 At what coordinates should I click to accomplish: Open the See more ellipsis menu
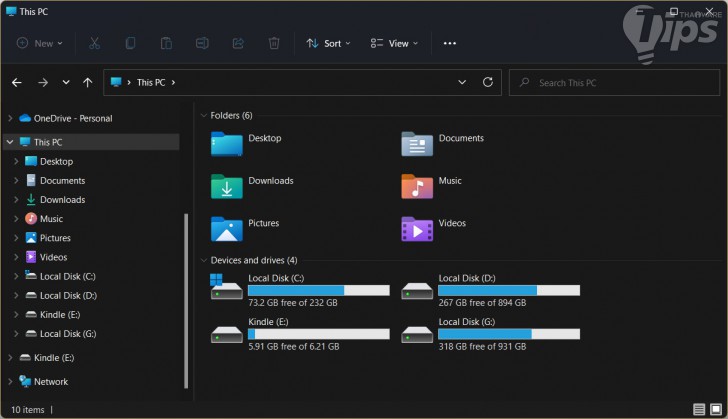[x=449, y=43]
